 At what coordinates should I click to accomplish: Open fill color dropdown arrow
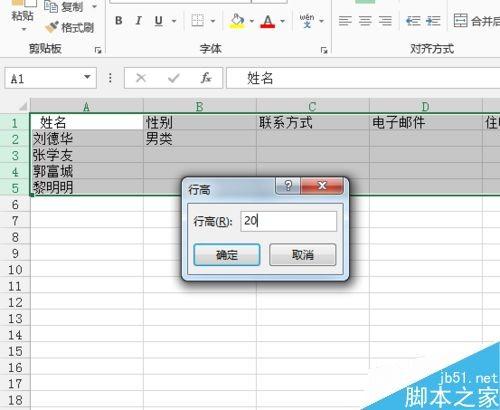point(252,21)
